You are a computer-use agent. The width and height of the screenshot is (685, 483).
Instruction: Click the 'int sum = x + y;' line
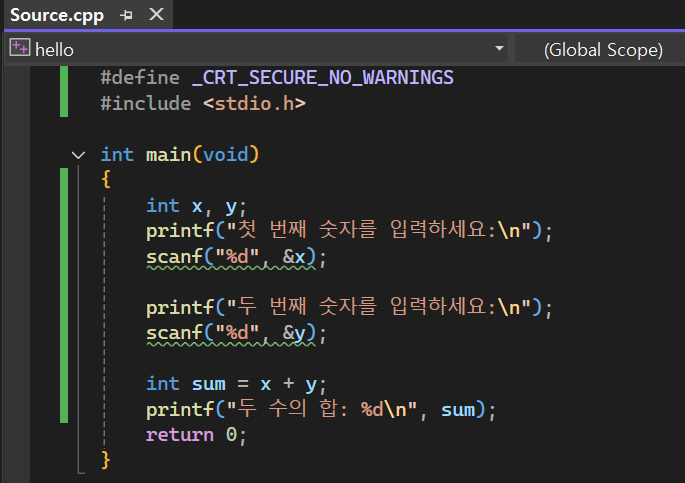[236, 384]
